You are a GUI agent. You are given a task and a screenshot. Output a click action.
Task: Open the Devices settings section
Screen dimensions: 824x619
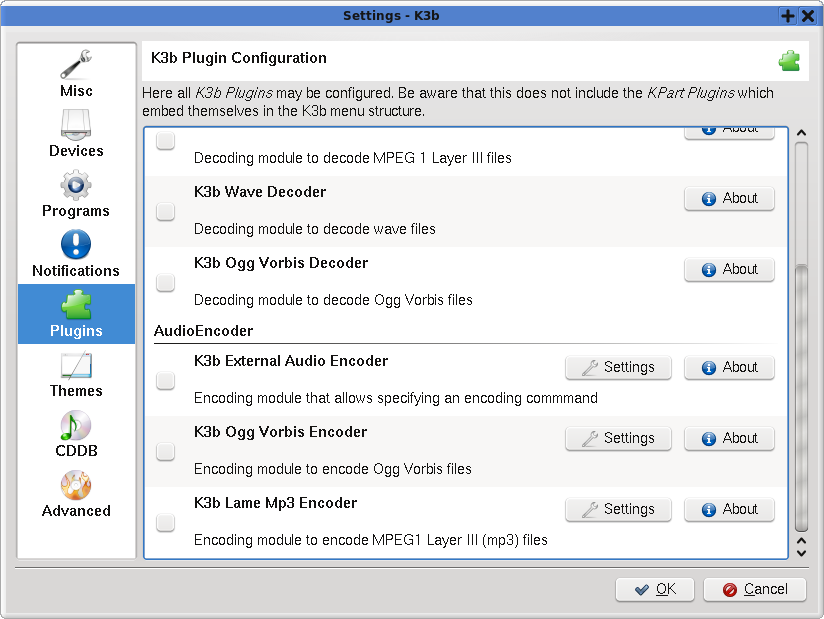coord(76,134)
